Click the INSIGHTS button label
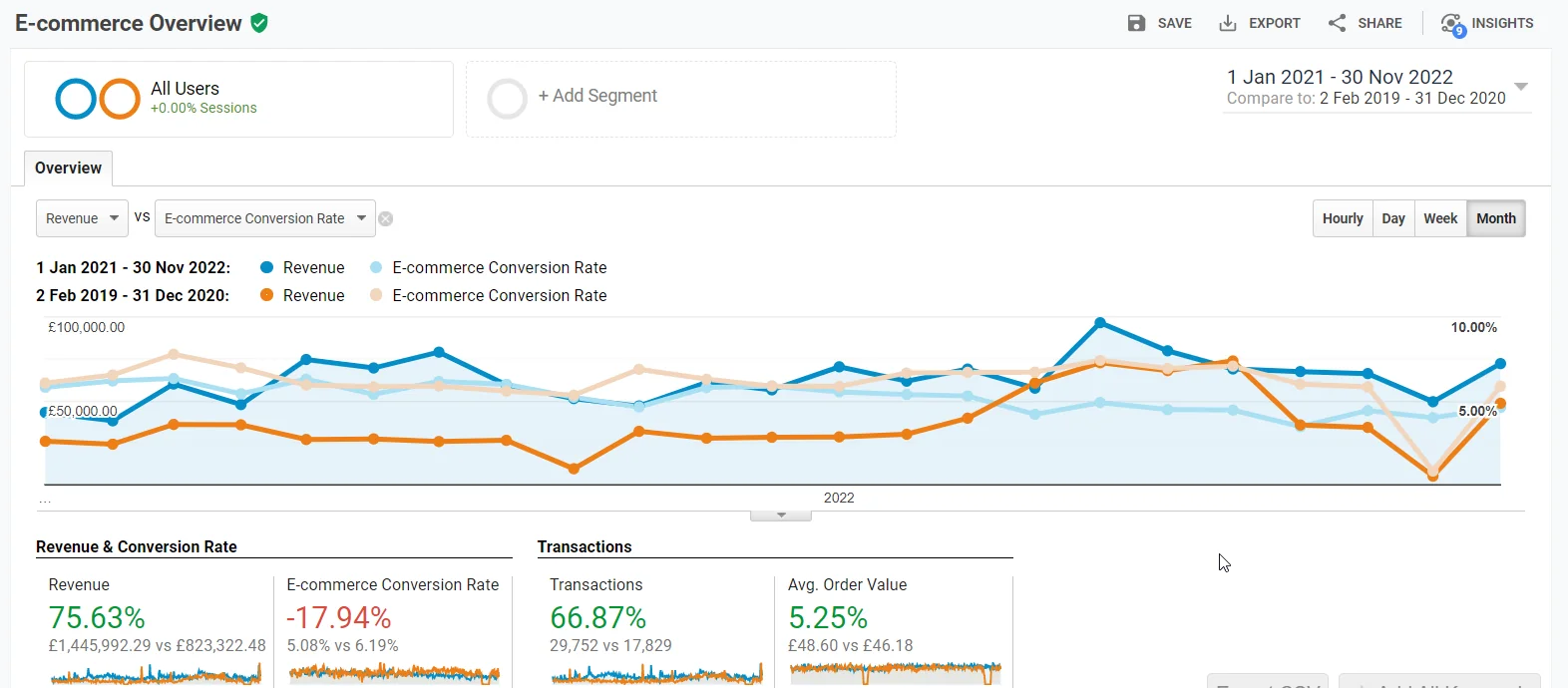Image resolution: width=1568 pixels, height=688 pixels. (1502, 23)
